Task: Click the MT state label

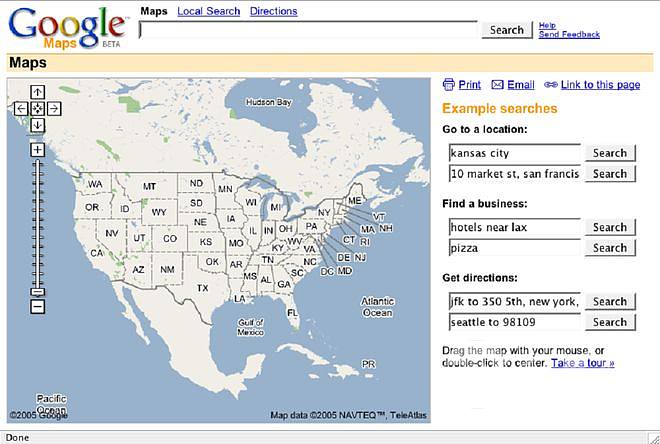Action: pos(149,186)
